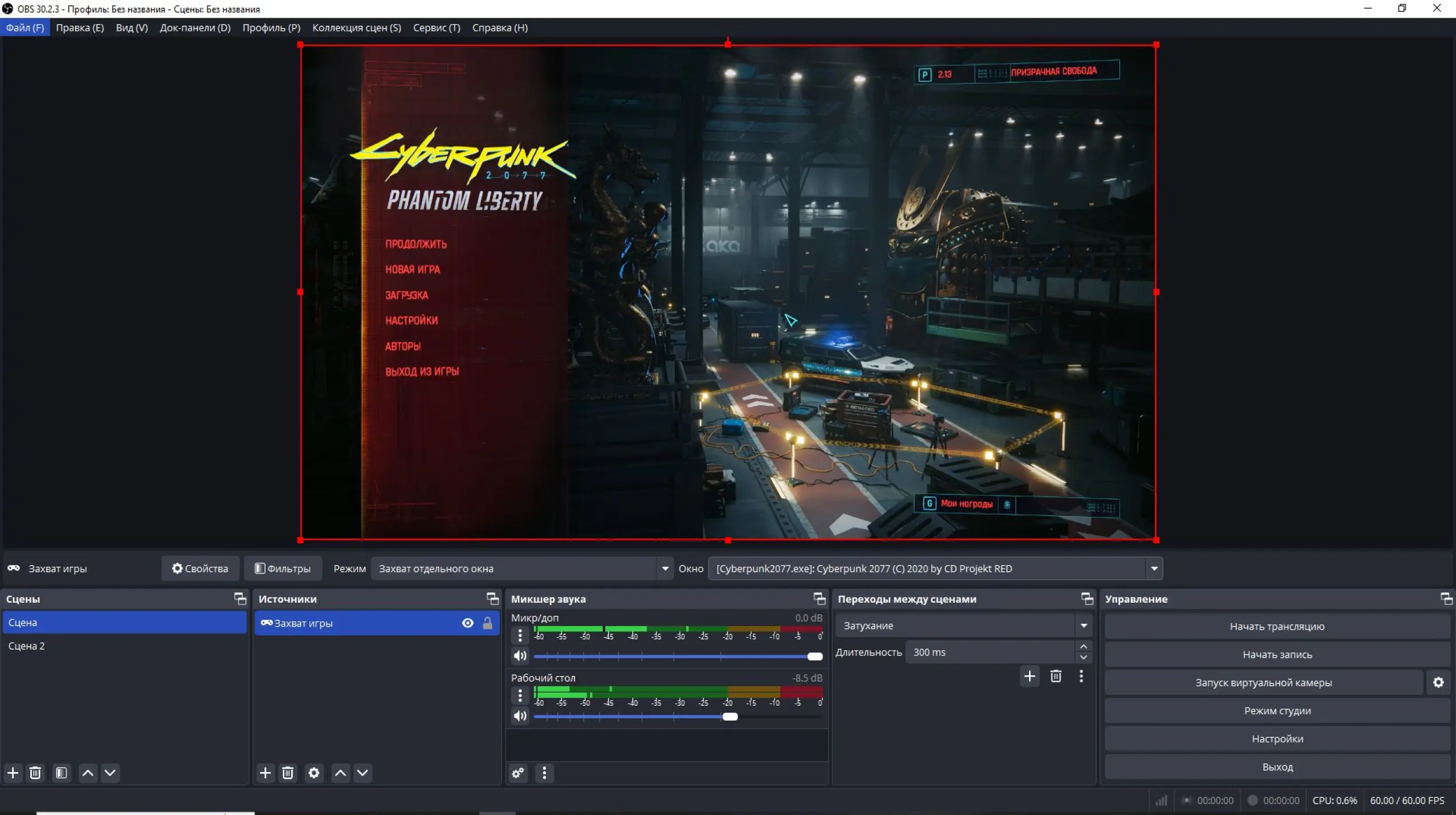Viewport: 1456px width, 815px height.
Task: Open the Коллекция сцен menu
Action: click(x=356, y=27)
